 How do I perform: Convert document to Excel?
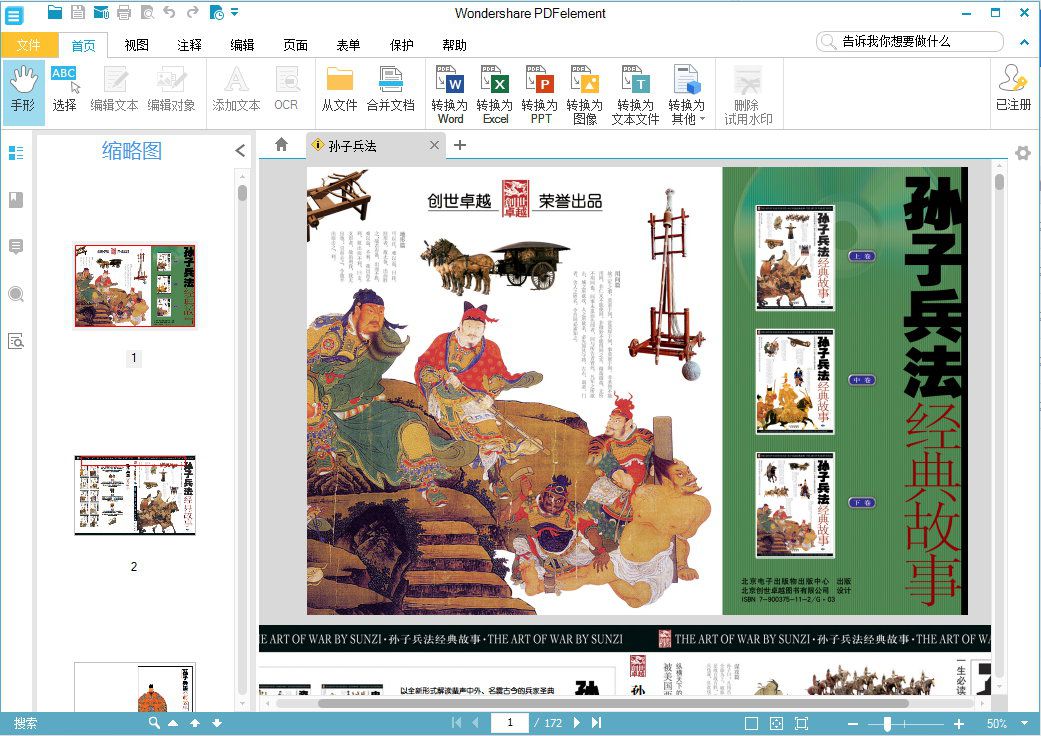click(x=495, y=94)
